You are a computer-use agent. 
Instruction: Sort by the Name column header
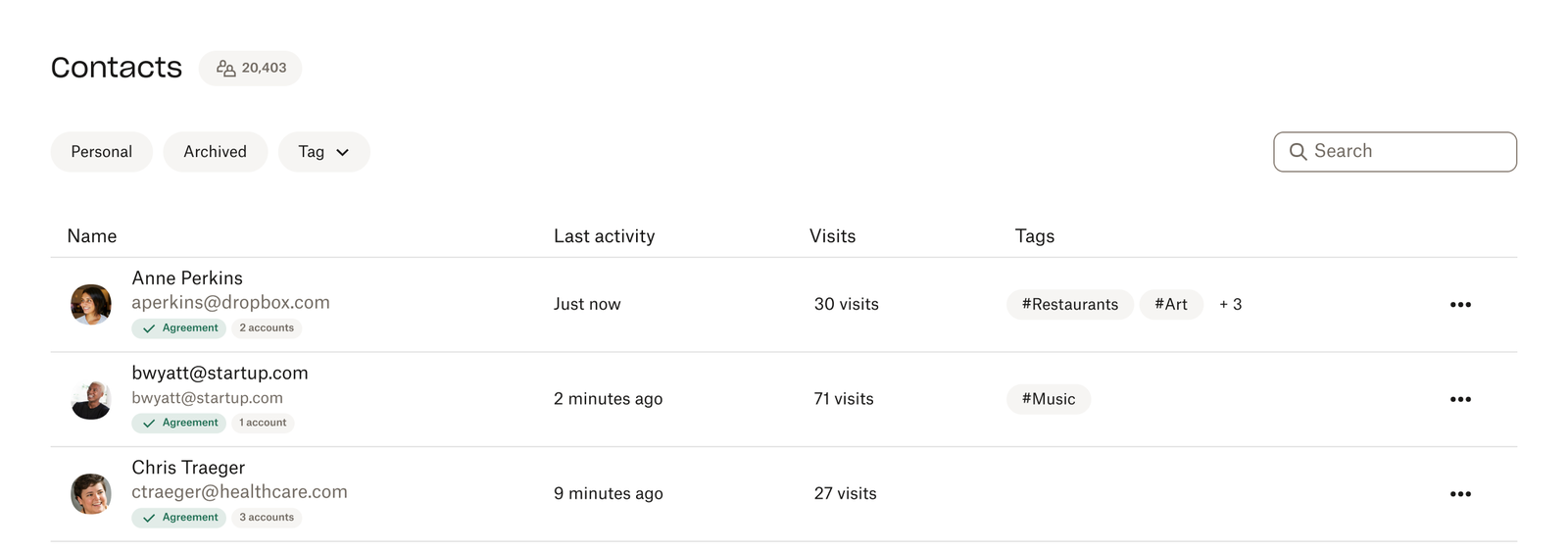click(x=92, y=236)
